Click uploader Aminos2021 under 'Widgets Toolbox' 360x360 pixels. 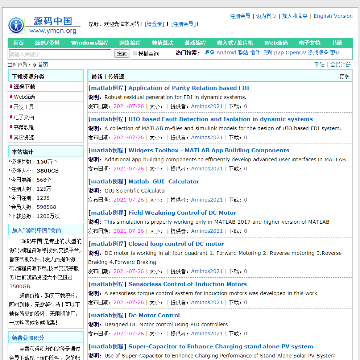pyautogui.click(x=206, y=169)
